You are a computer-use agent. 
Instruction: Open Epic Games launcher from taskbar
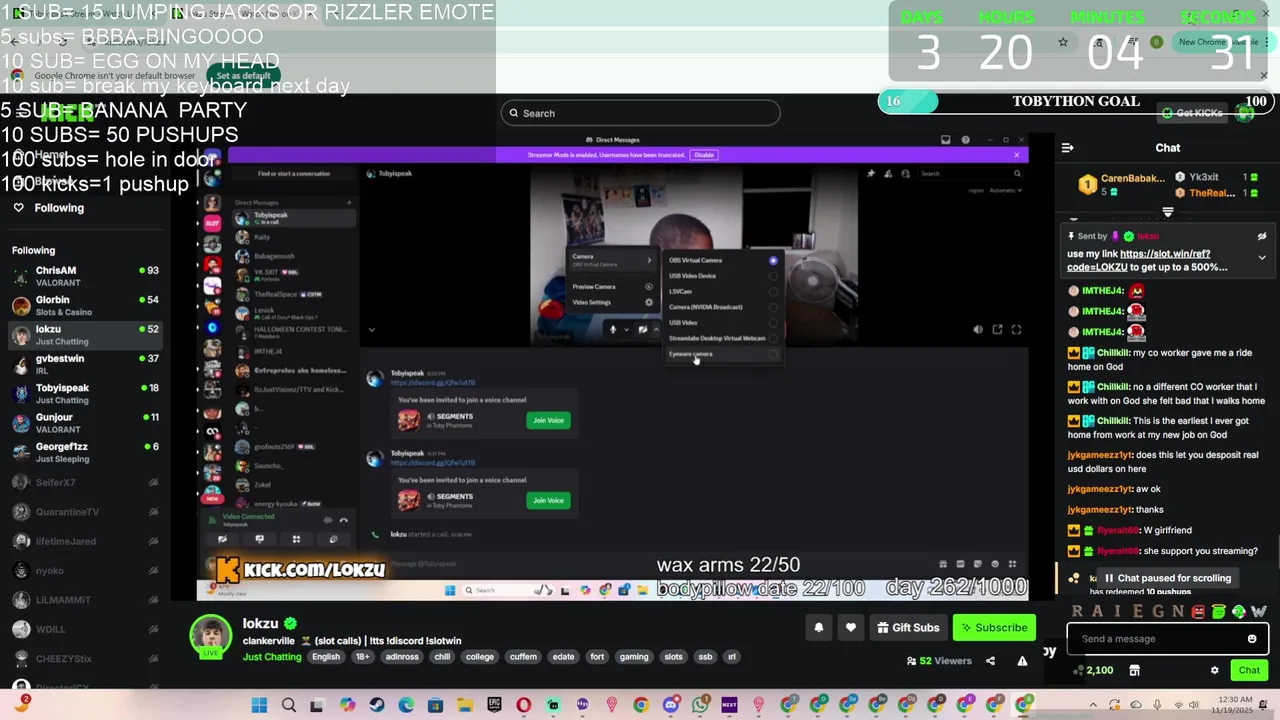494,705
